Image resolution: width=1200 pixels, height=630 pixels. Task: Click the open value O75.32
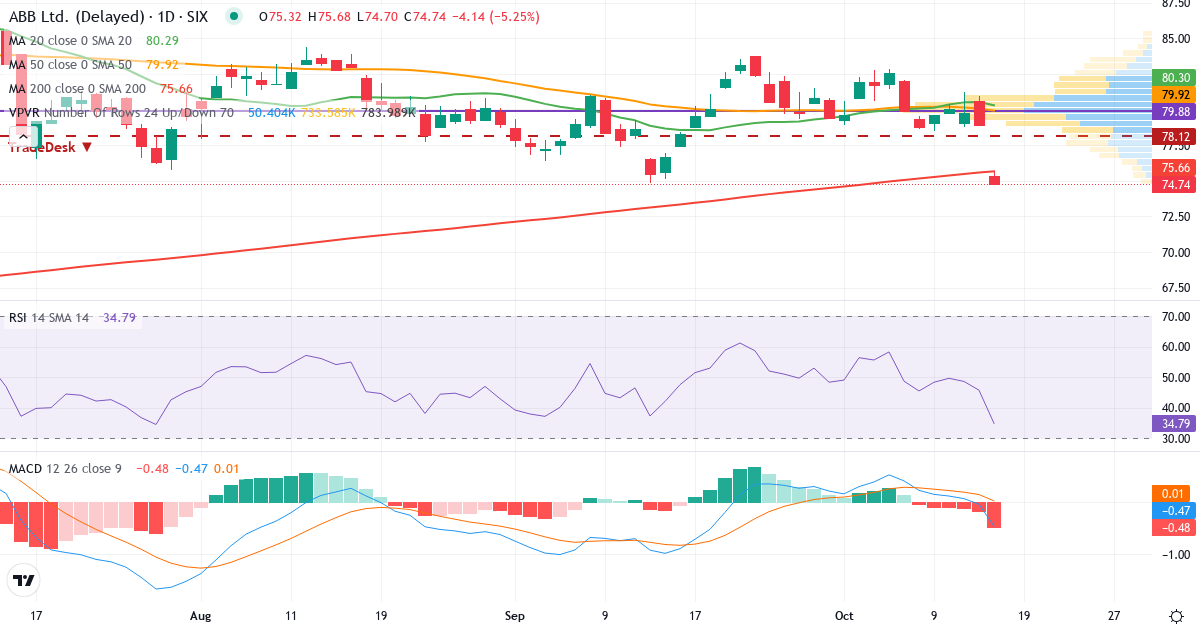point(280,17)
